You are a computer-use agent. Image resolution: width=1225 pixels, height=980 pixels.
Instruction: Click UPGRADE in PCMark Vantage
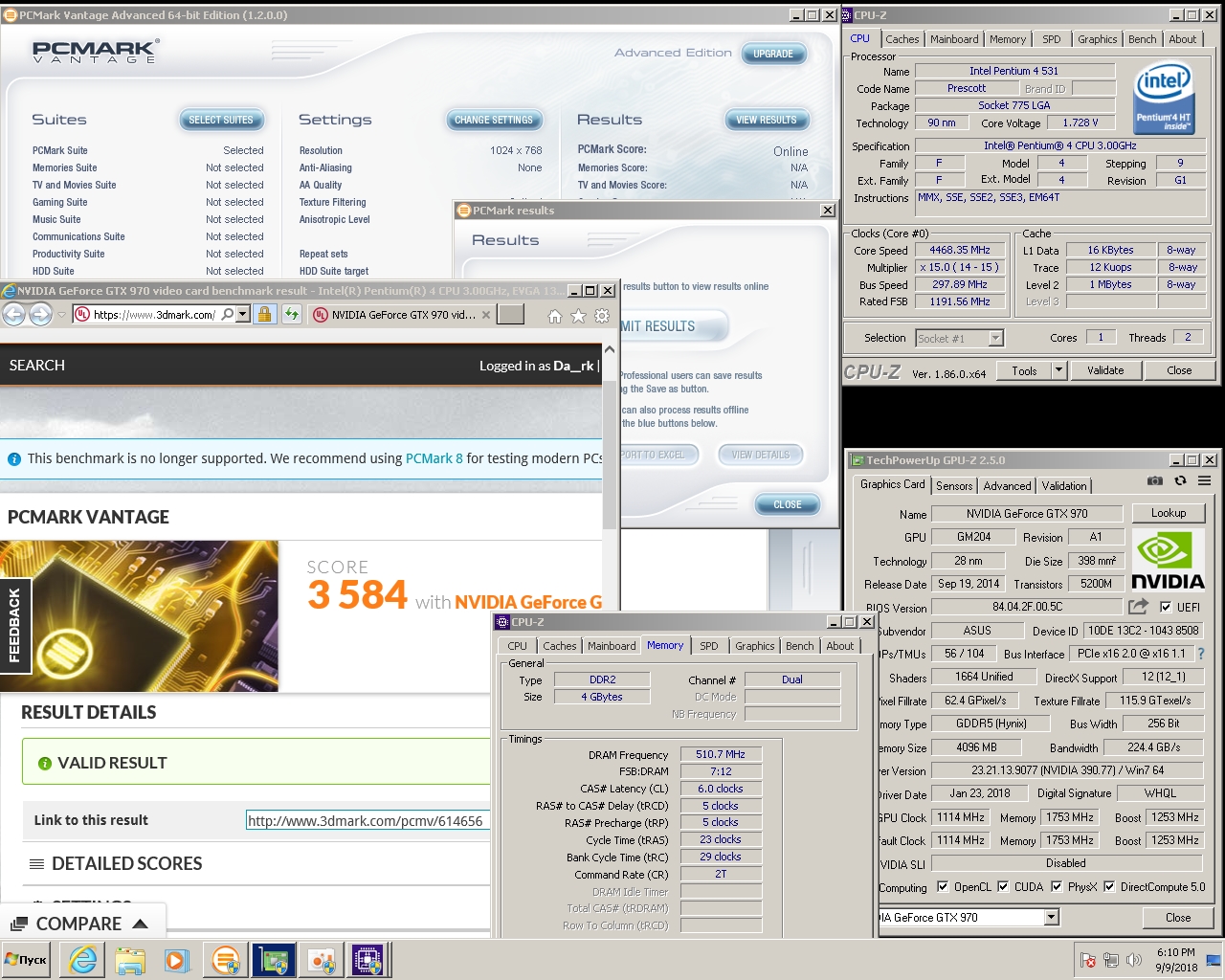point(773,54)
